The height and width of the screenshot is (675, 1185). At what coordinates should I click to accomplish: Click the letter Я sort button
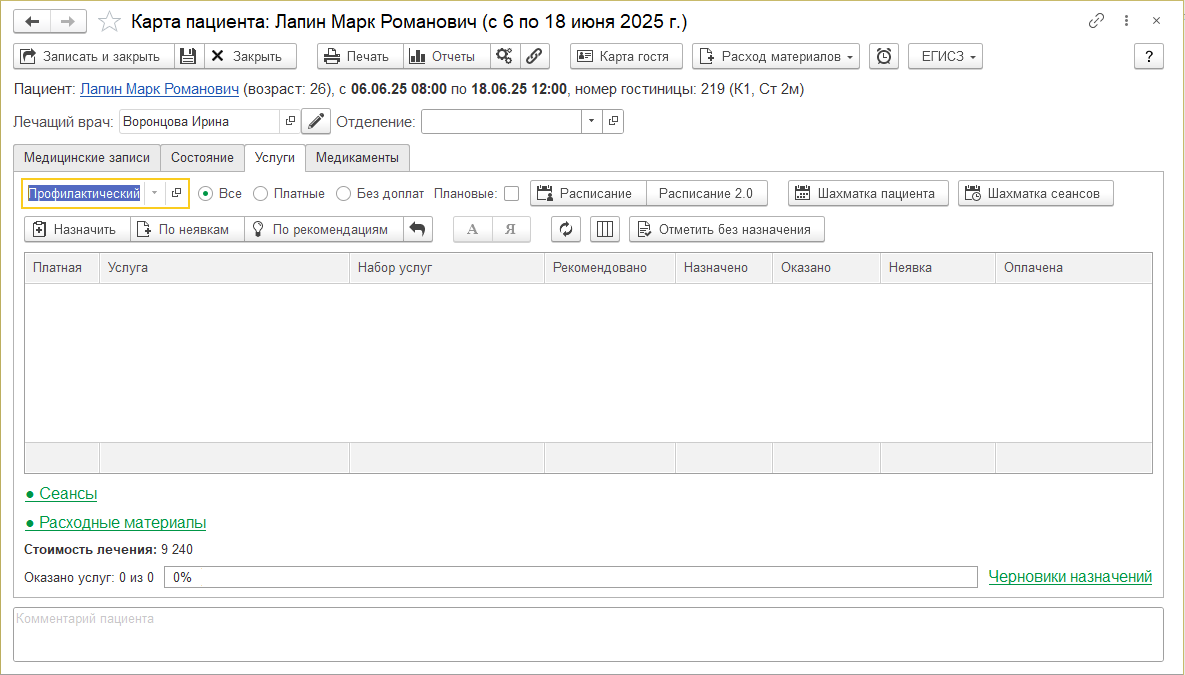[x=511, y=229]
